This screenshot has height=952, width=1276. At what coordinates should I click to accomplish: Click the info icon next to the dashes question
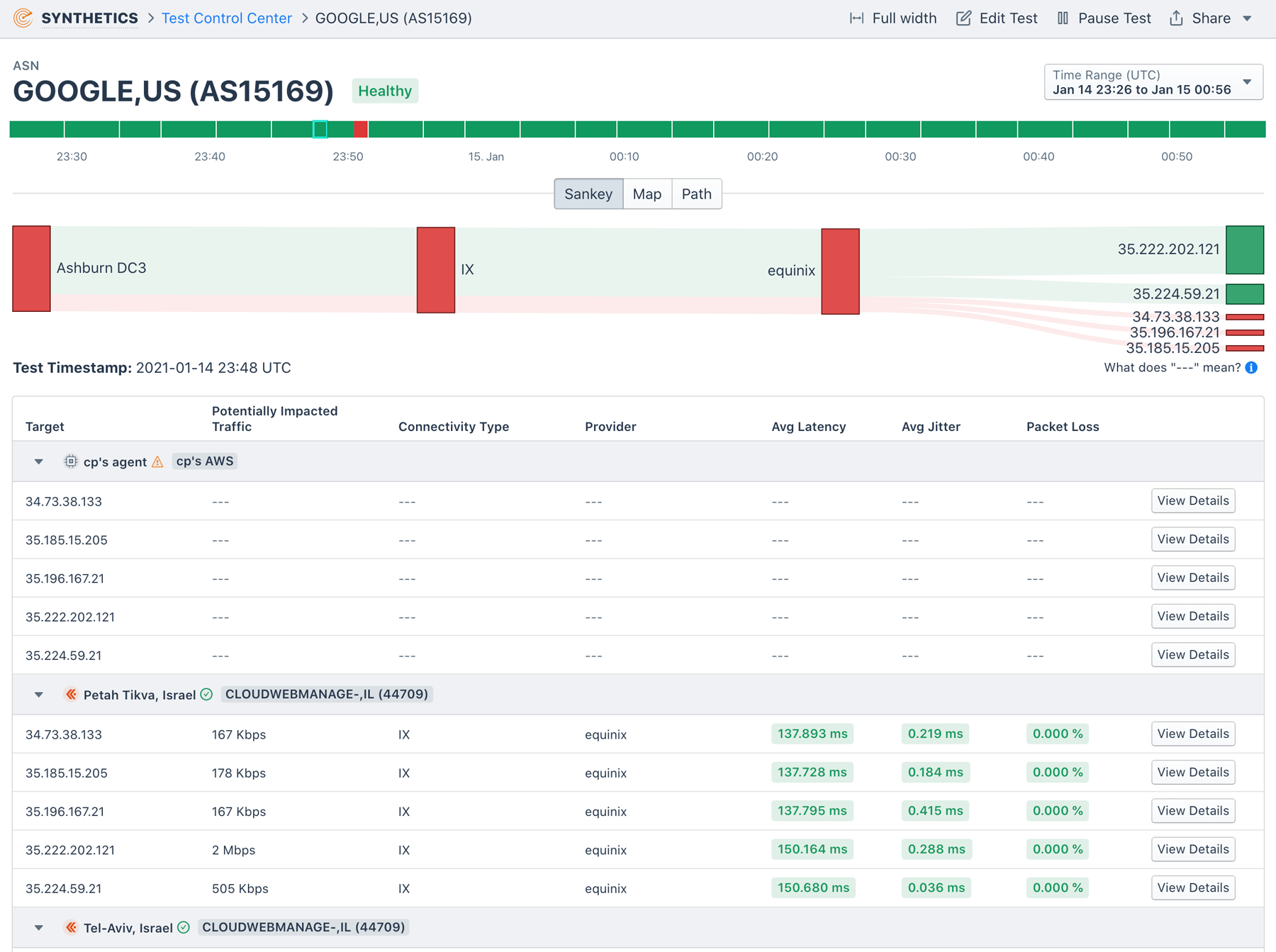coord(1251,368)
